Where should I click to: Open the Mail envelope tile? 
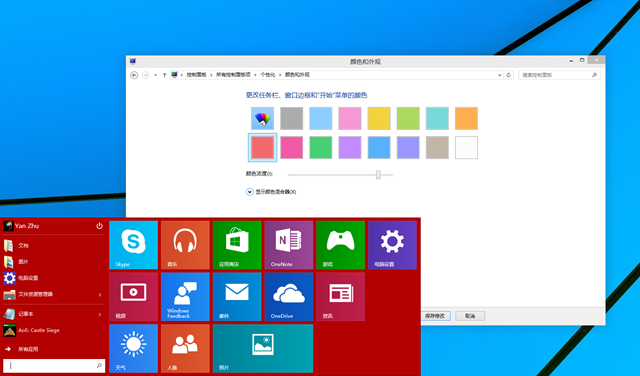click(x=237, y=297)
